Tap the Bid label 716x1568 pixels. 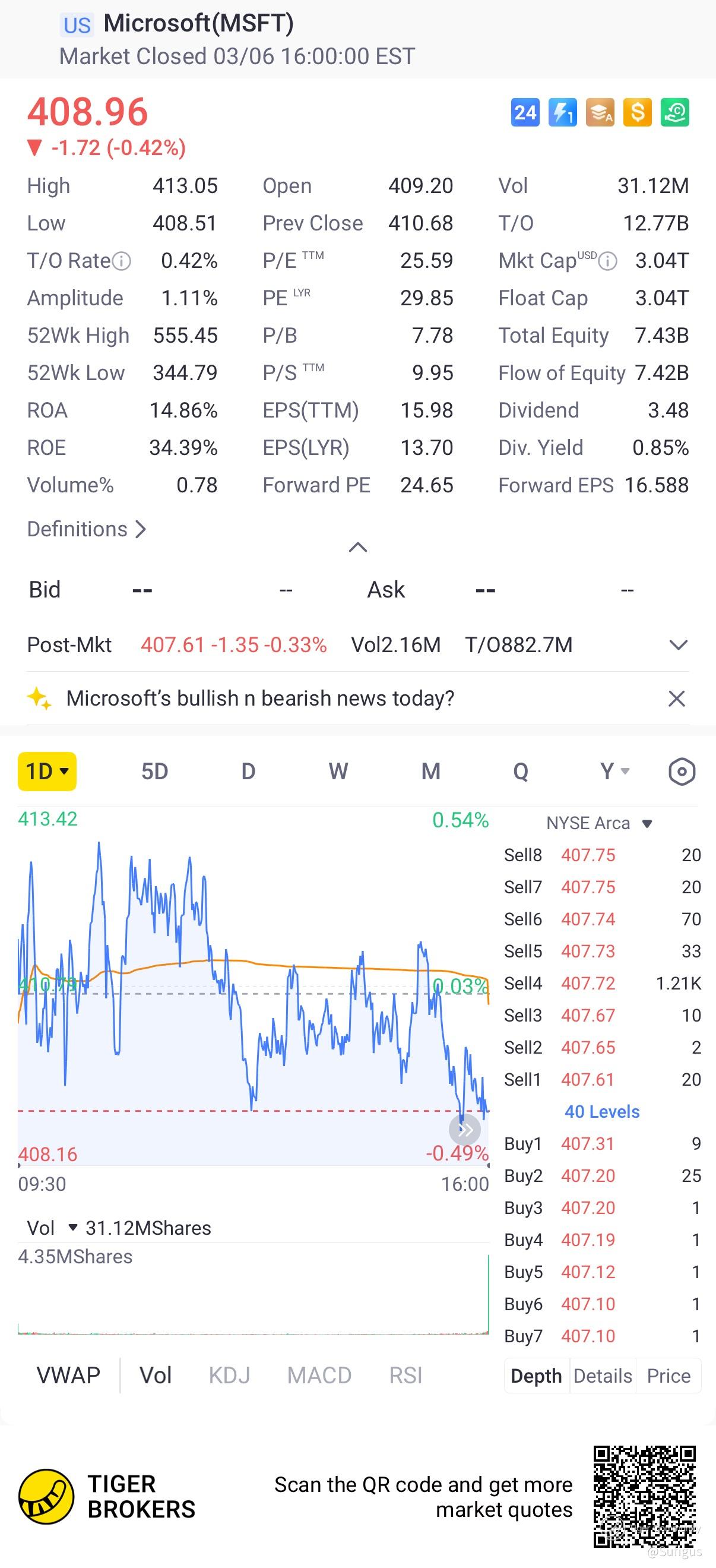click(45, 590)
